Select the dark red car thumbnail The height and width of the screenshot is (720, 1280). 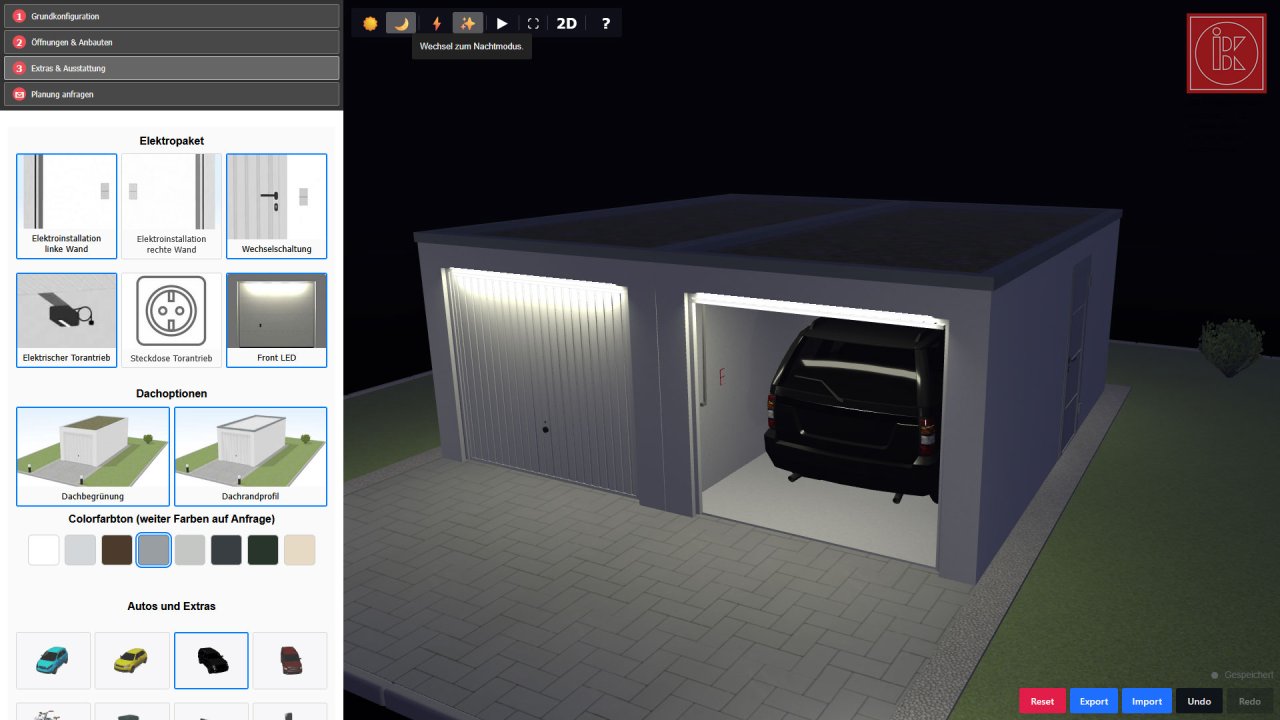(290, 660)
